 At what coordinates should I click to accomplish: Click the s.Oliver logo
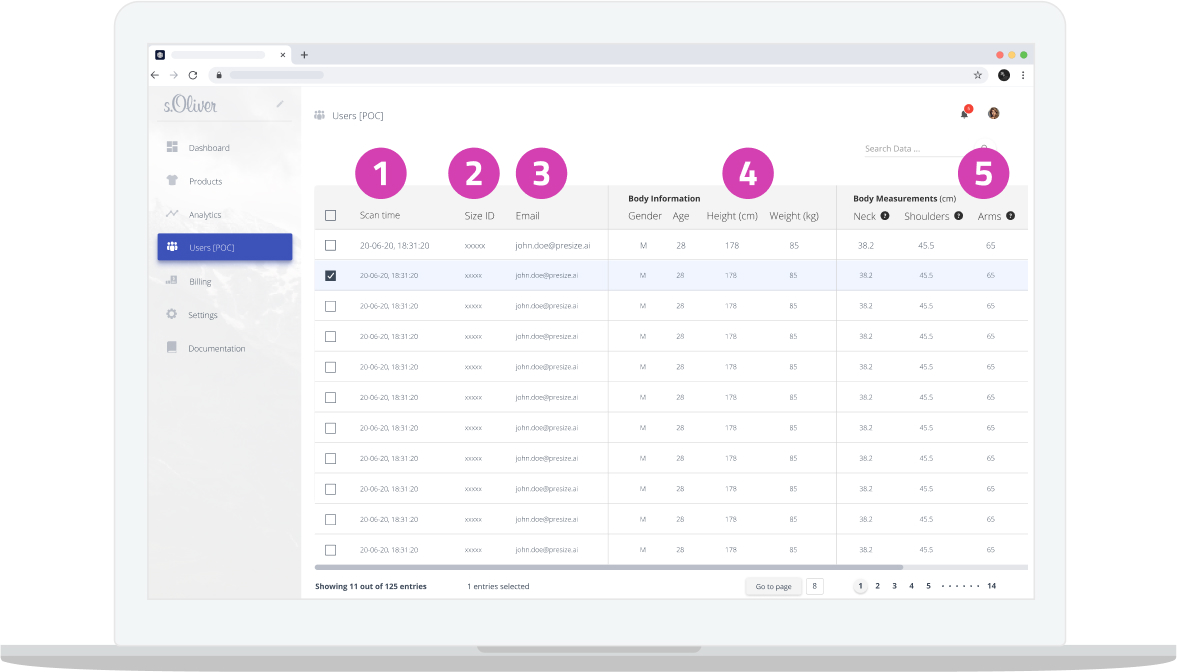[x=190, y=104]
